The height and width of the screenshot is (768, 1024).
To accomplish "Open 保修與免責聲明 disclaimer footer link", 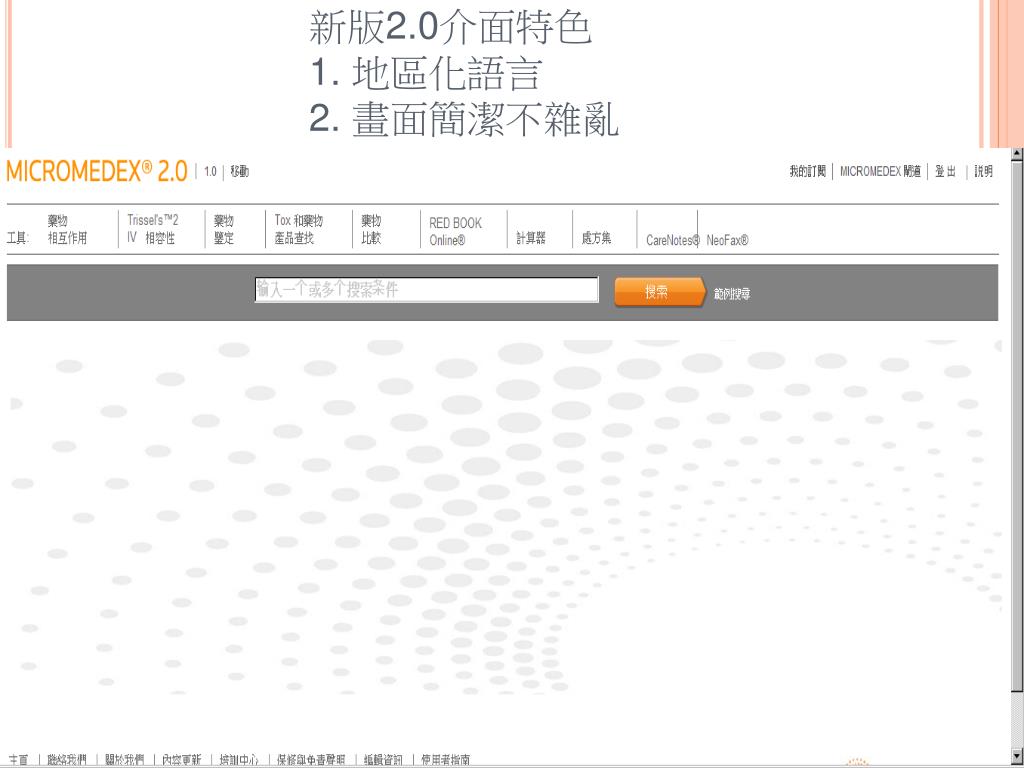I will coord(311,760).
